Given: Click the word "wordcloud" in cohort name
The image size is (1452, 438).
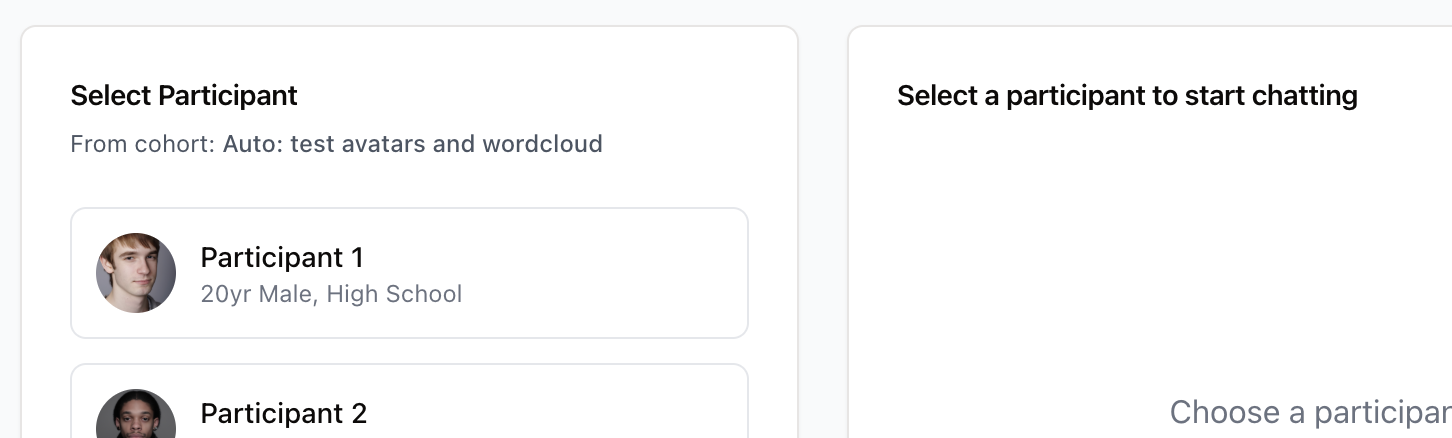Looking at the screenshot, I should [542, 144].
